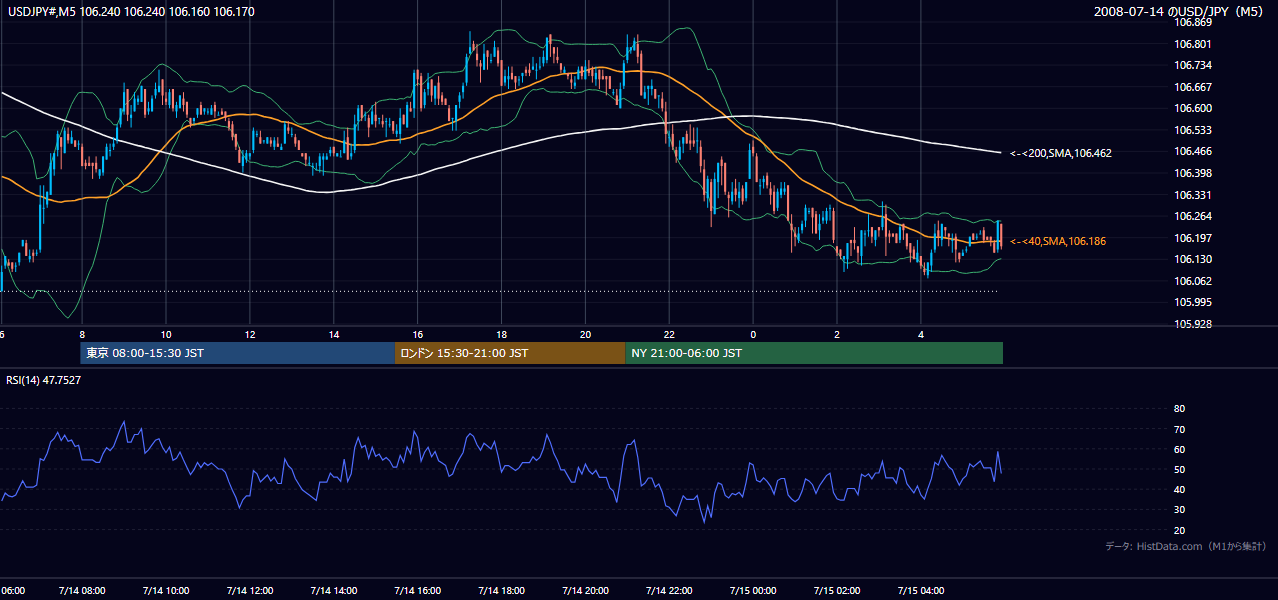Click price axis value 106.533
The image size is (1278, 600).
coord(1194,130)
